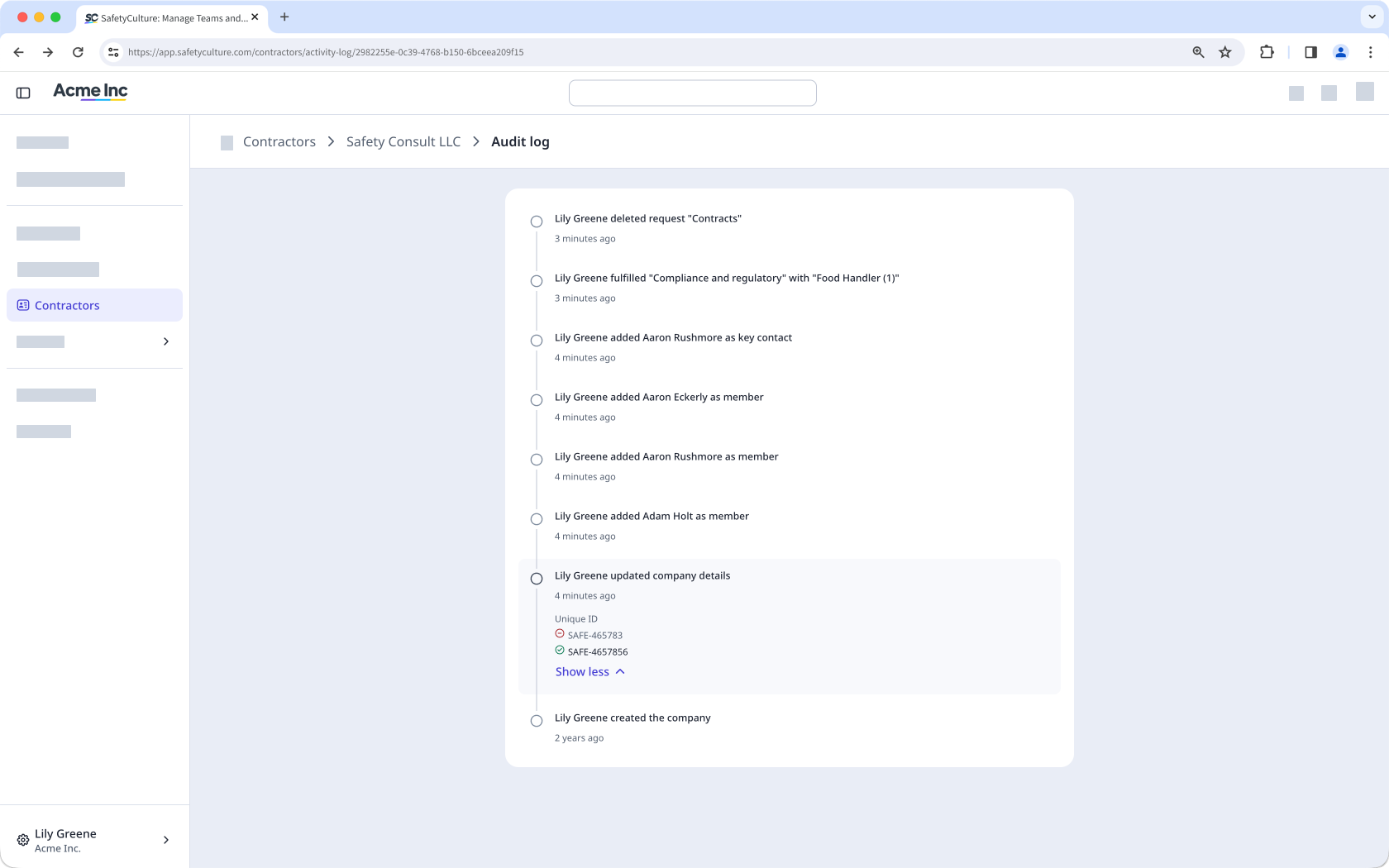This screenshot has width=1389, height=868.
Task: Go to Contractors breadcrumb link
Action: point(279,142)
